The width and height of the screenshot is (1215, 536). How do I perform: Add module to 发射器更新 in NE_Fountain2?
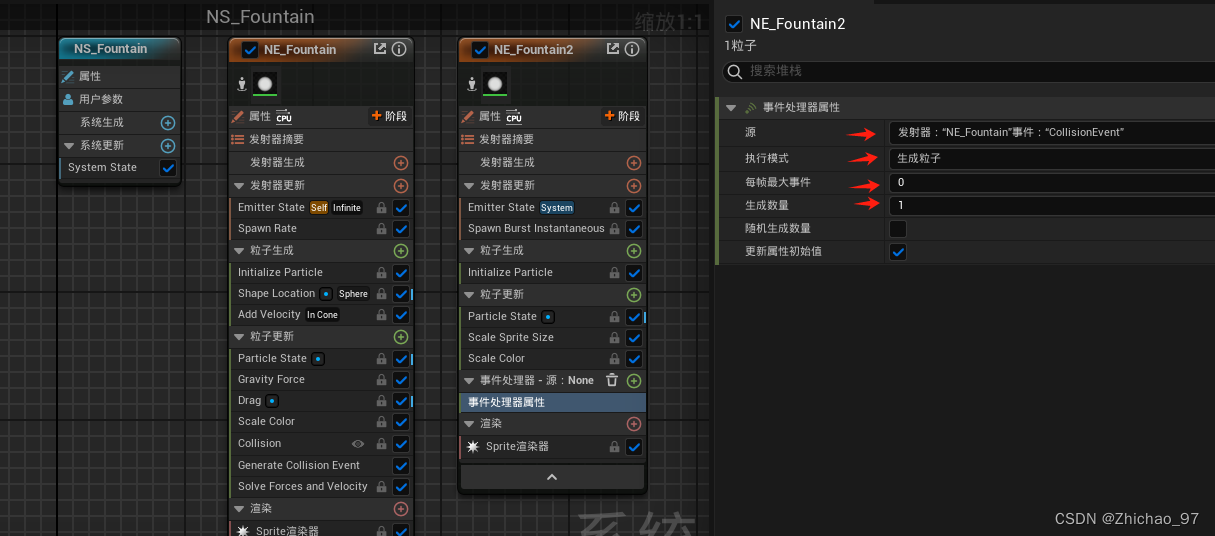[x=634, y=185]
